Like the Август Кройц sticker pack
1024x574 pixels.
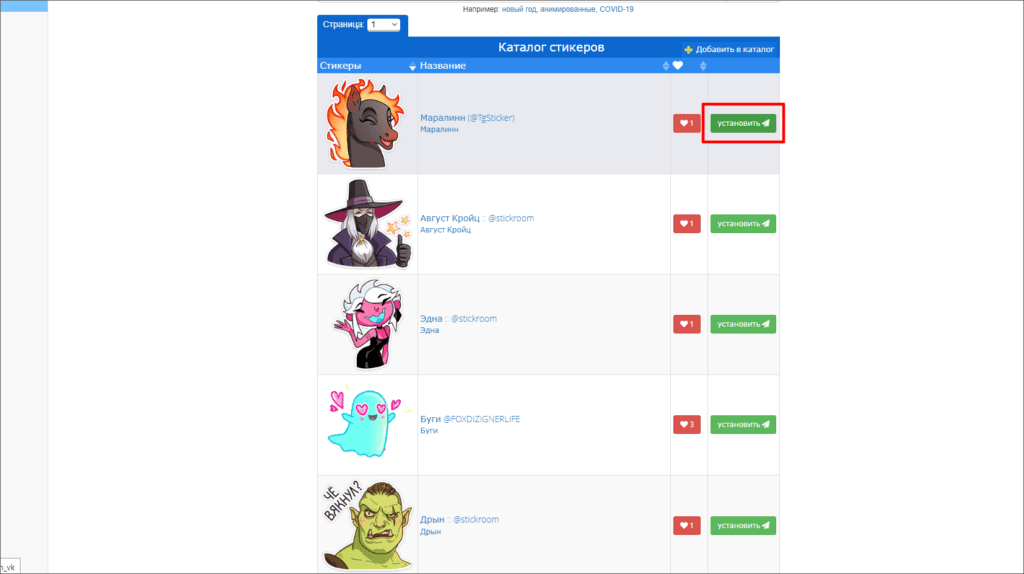coord(686,224)
